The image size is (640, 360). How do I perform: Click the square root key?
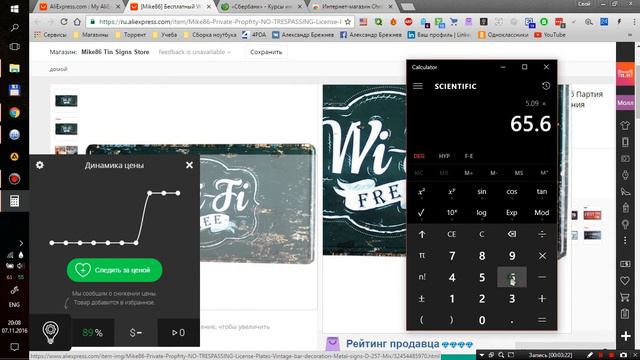tap(422, 213)
